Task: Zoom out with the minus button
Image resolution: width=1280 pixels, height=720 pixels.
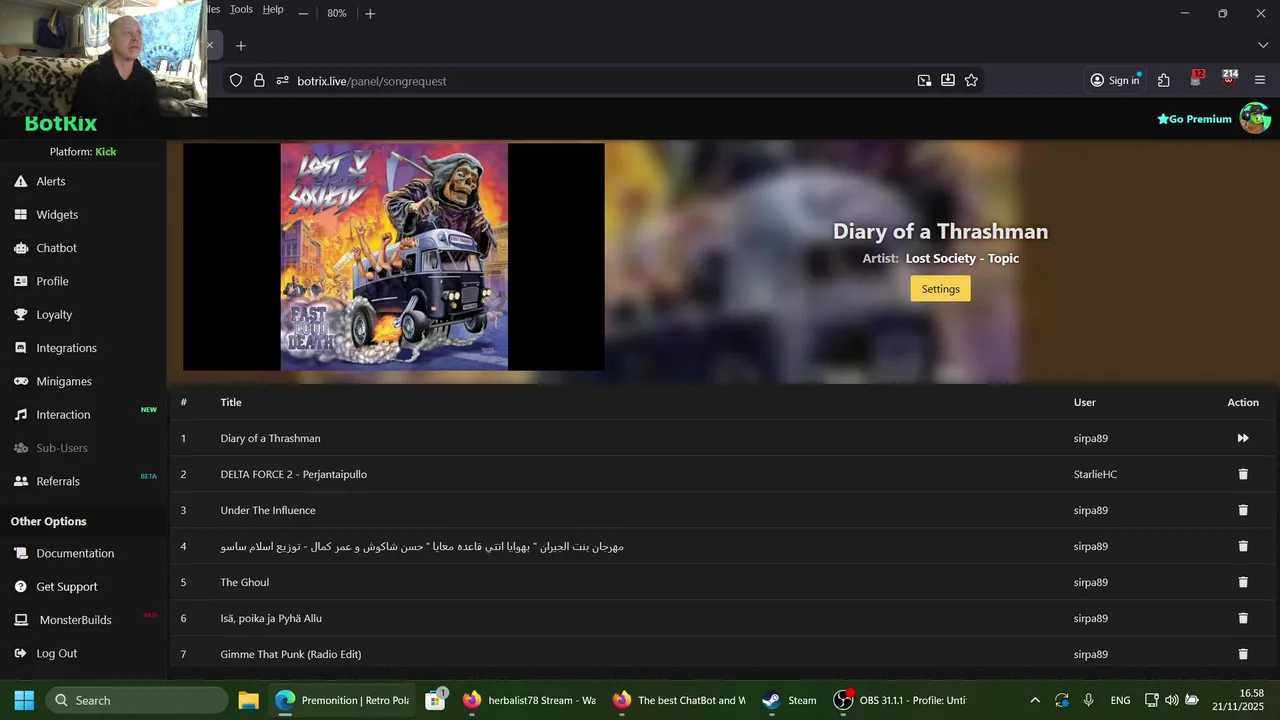Action: click(x=303, y=13)
